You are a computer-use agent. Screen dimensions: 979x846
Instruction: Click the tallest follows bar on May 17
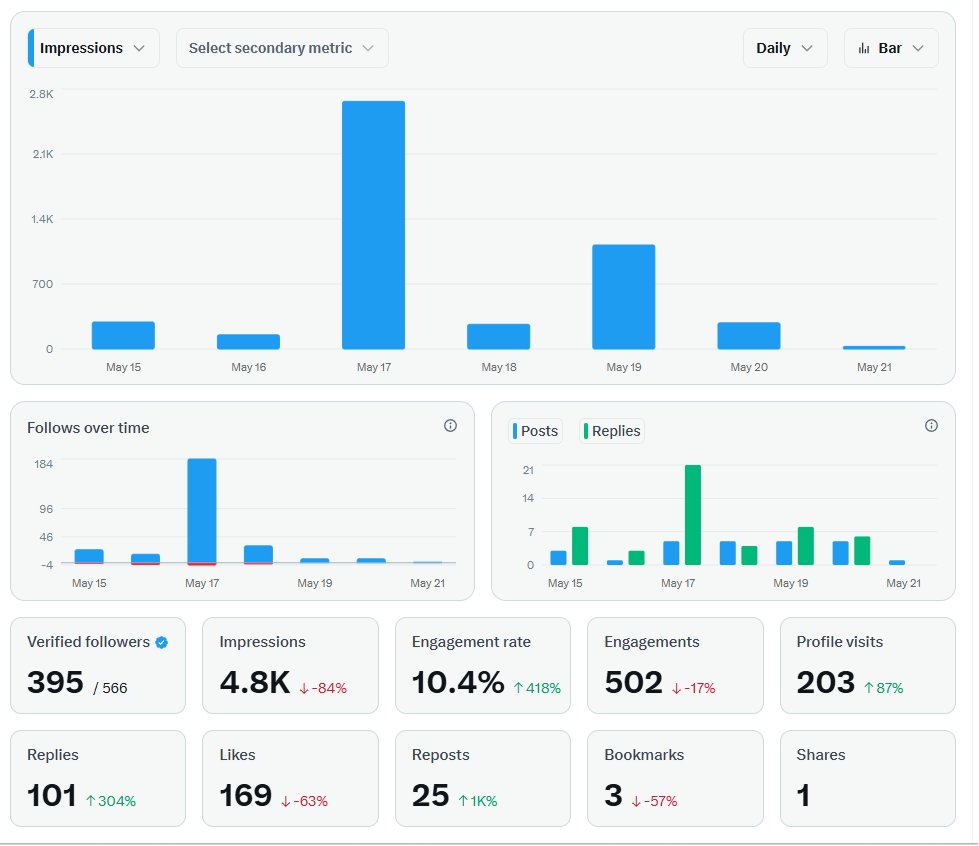202,511
